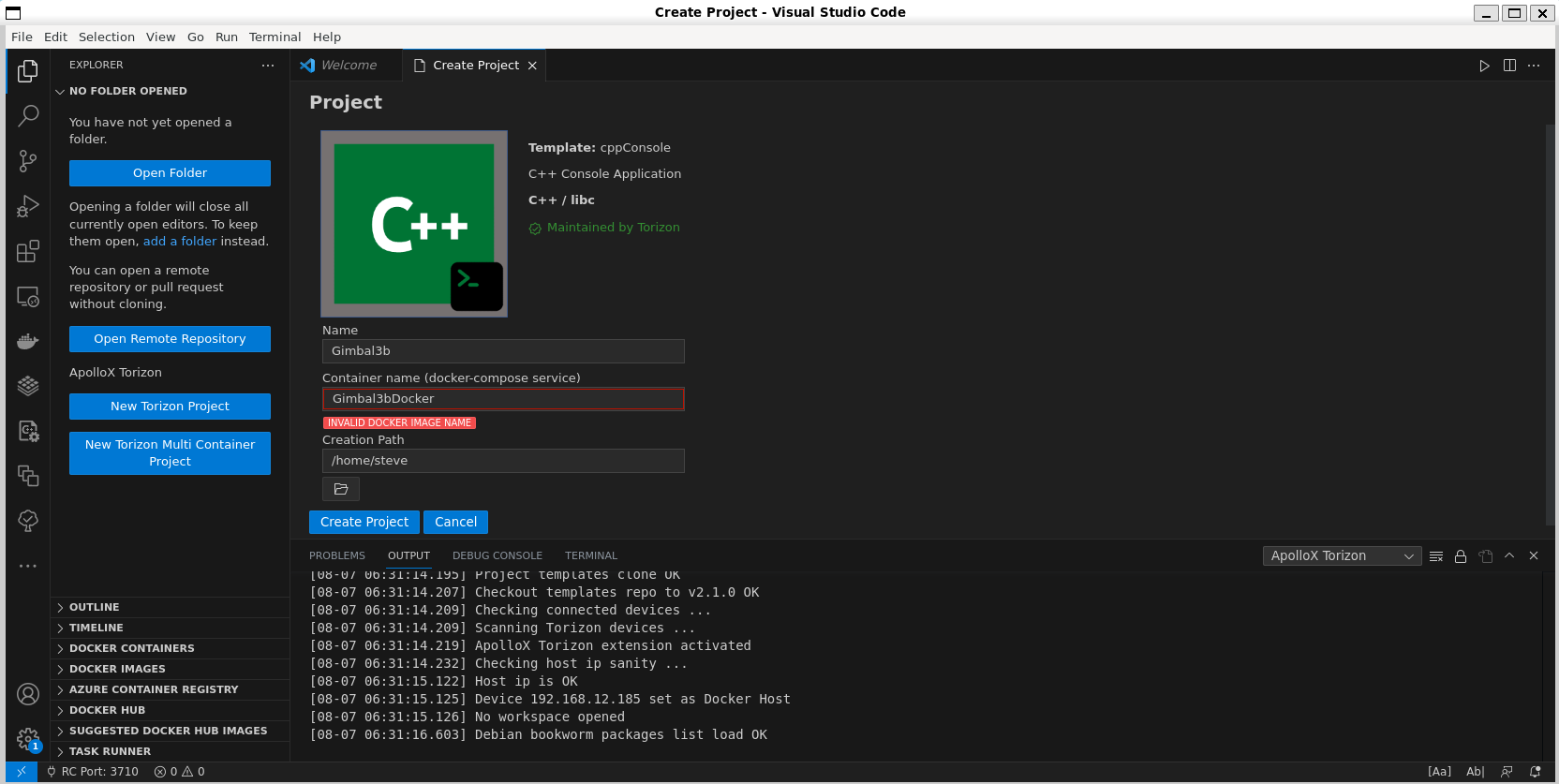The image size is (1559, 784).
Task: Expand the Outline section
Action: (94, 607)
